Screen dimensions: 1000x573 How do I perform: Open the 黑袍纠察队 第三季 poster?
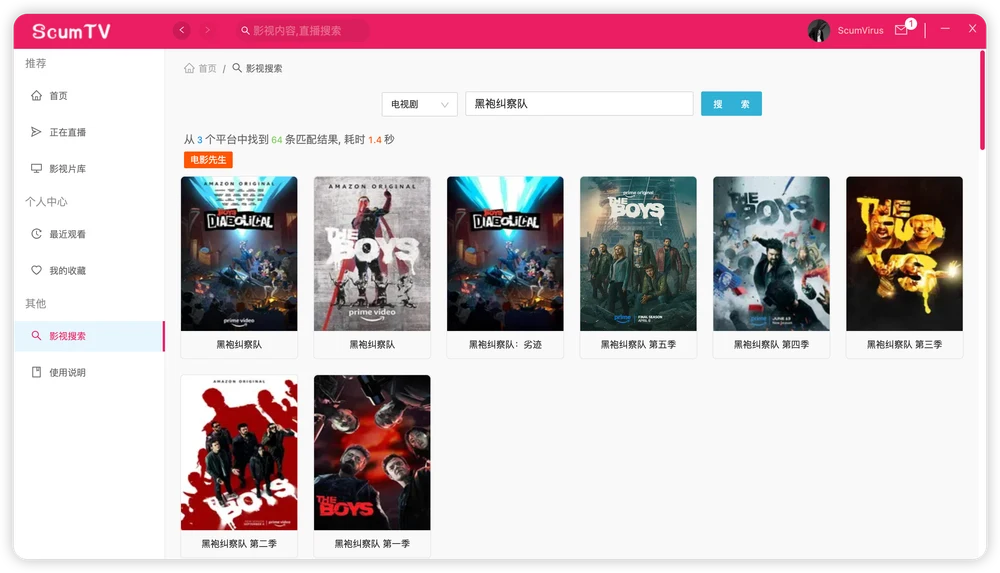click(x=904, y=254)
